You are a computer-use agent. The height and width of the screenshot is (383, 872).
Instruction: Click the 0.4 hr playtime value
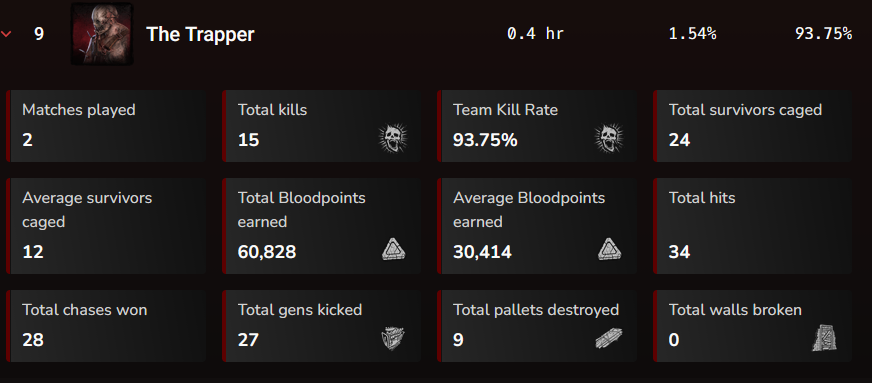(x=536, y=34)
